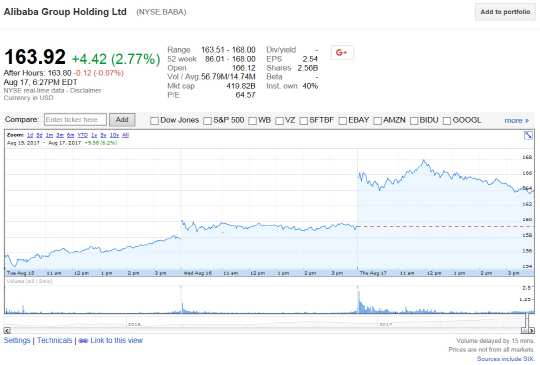Click the Google+ share icon
540x365 pixels.
(x=342, y=53)
